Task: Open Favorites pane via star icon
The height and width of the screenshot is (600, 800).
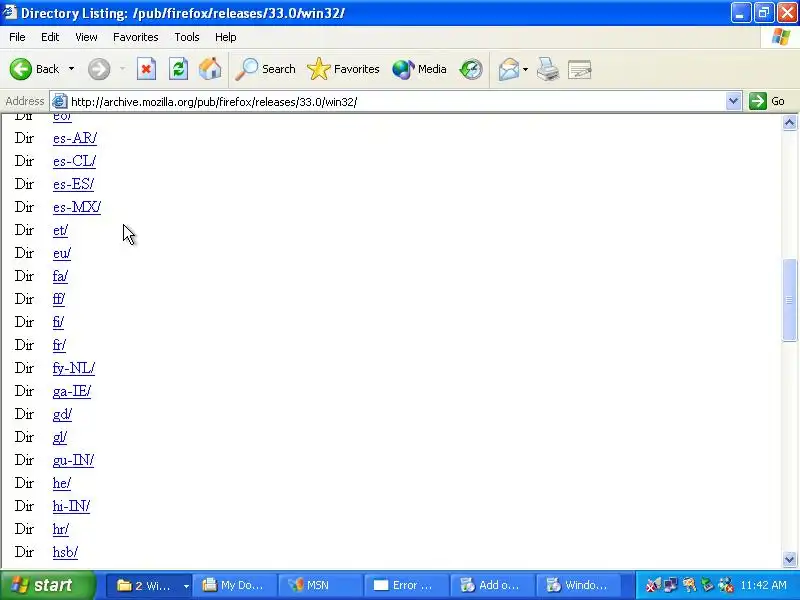Action: [343, 69]
